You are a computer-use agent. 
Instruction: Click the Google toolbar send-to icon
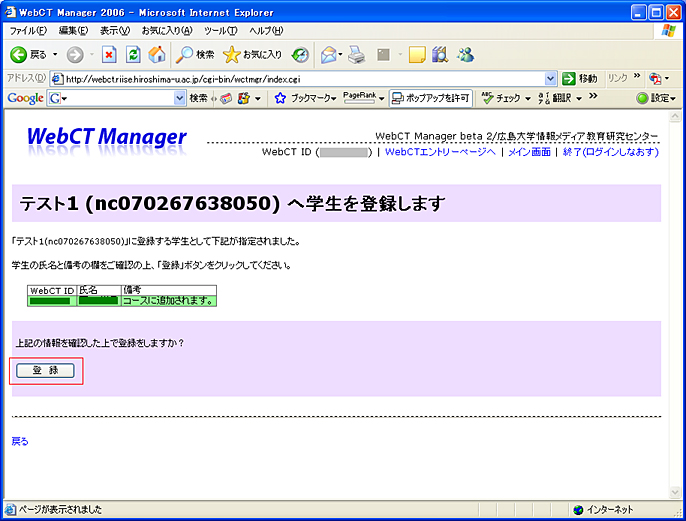[243, 98]
